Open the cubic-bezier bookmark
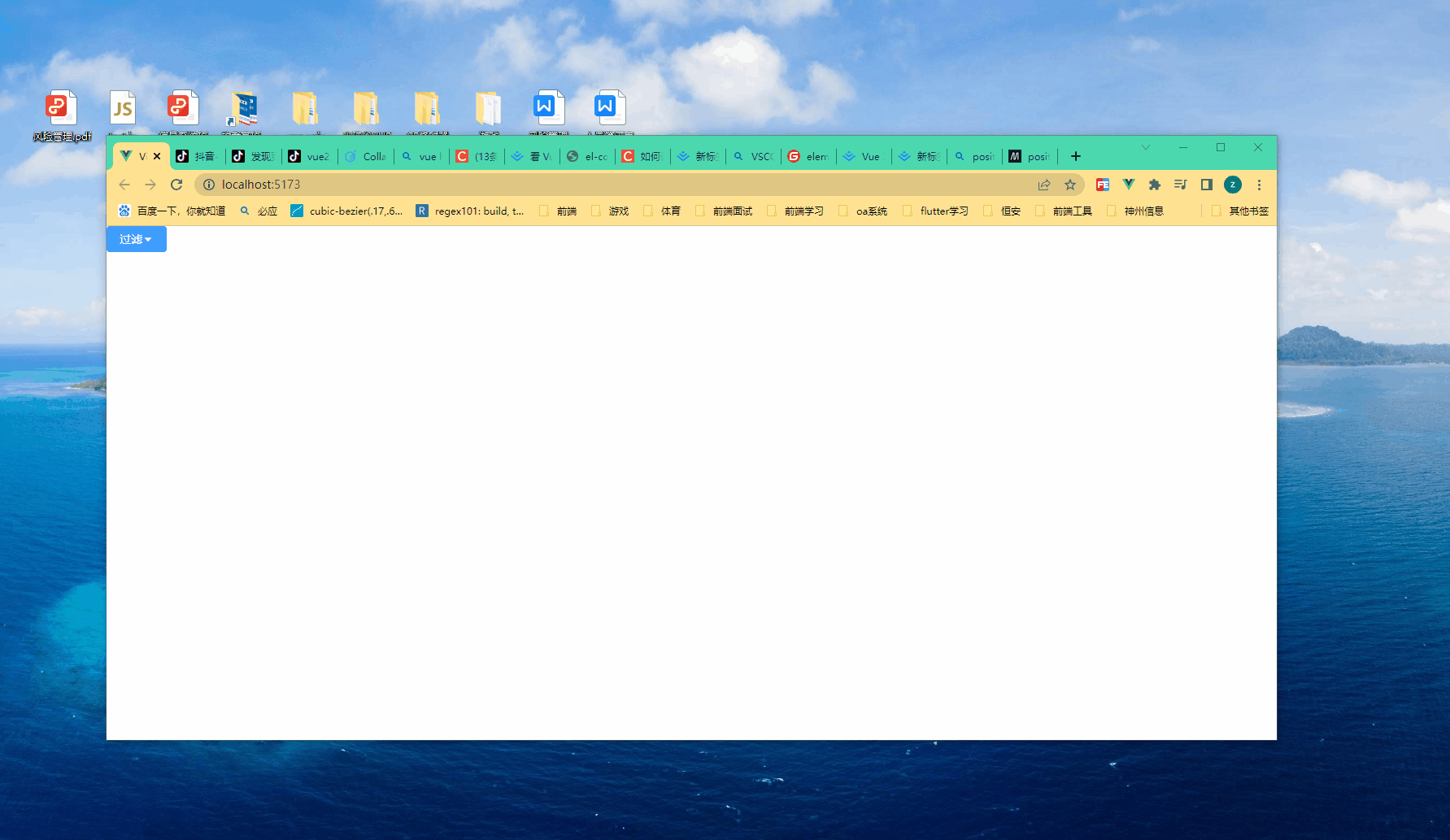Image resolution: width=1450 pixels, height=840 pixels. tap(347, 211)
